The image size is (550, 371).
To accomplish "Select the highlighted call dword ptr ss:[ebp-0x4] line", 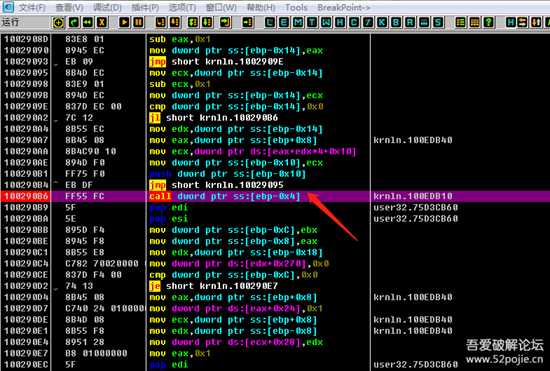I will (275, 196).
